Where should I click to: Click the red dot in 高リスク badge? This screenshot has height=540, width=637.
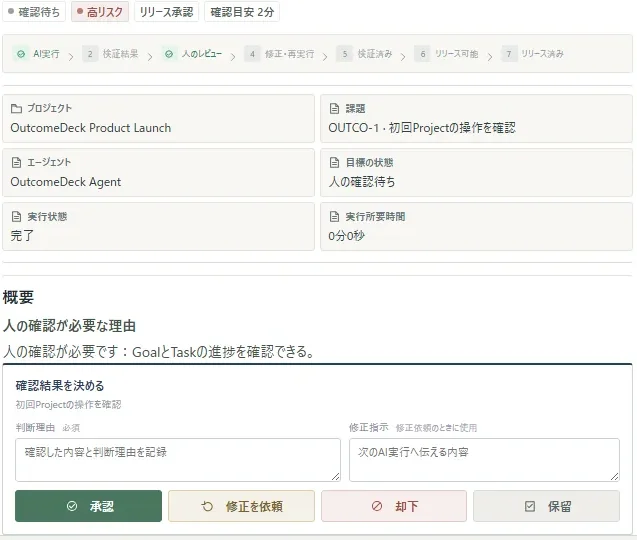coord(80,11)
